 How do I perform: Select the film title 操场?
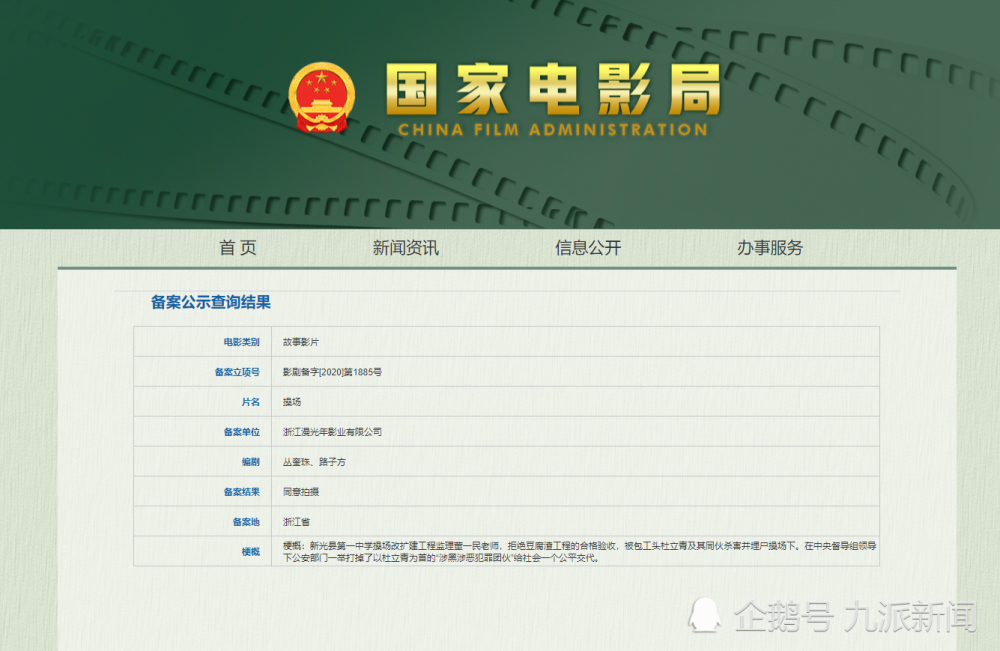[x=292, y=402]
